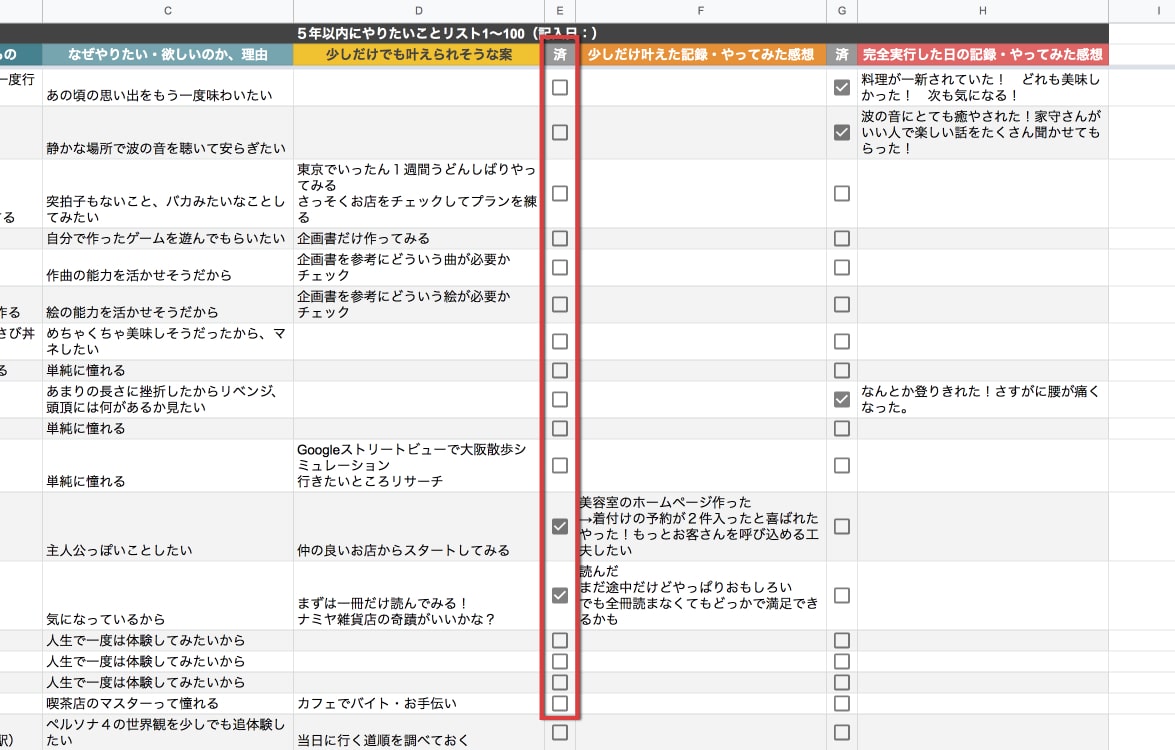Select column C header
1175x750 pixels.
pos(168,10)
